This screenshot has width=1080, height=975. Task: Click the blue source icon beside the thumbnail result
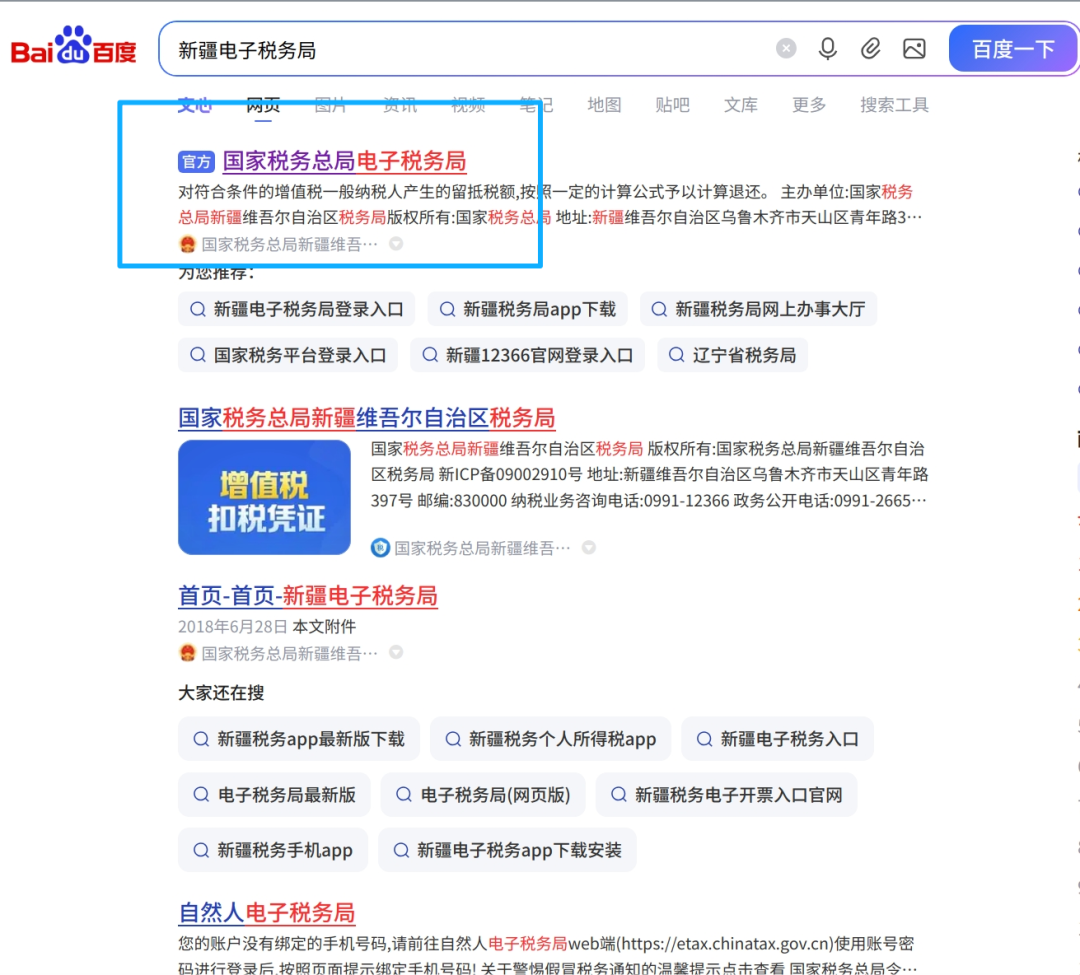pos(380,548)
